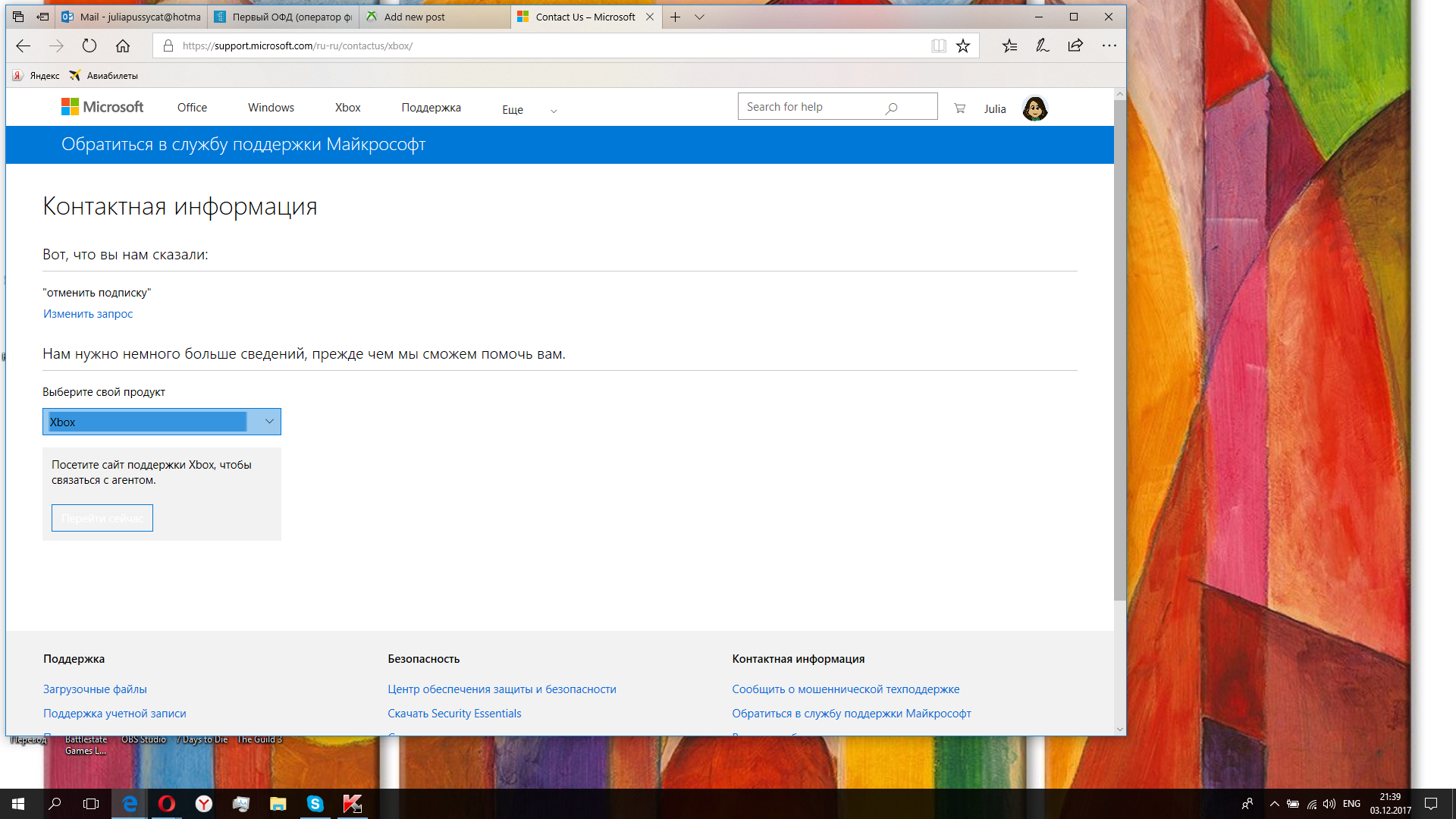Open reading view book icon
The image size is (1456, 819).
(x=939, y=45)
